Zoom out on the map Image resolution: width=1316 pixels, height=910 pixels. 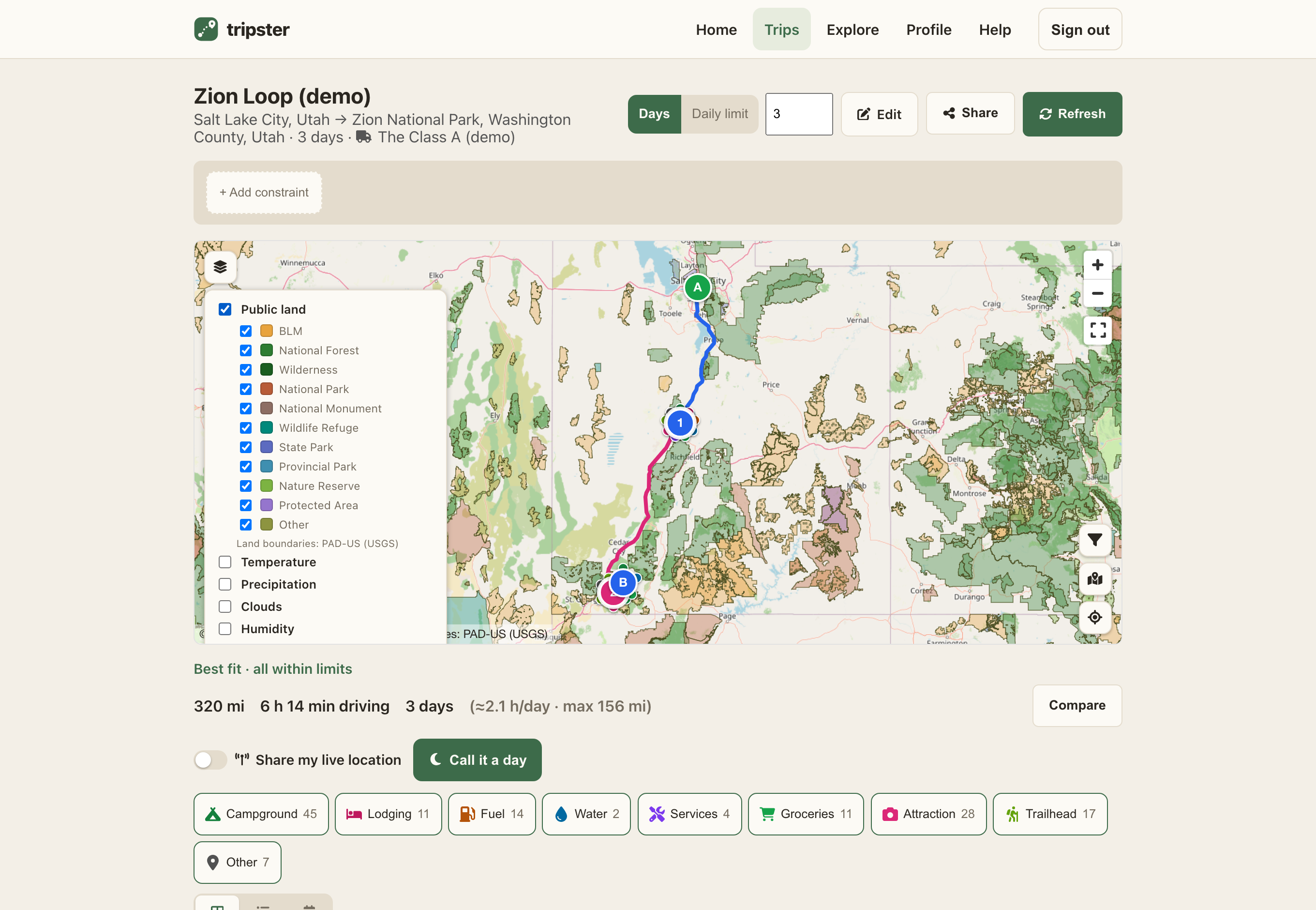coord(1097,294)
